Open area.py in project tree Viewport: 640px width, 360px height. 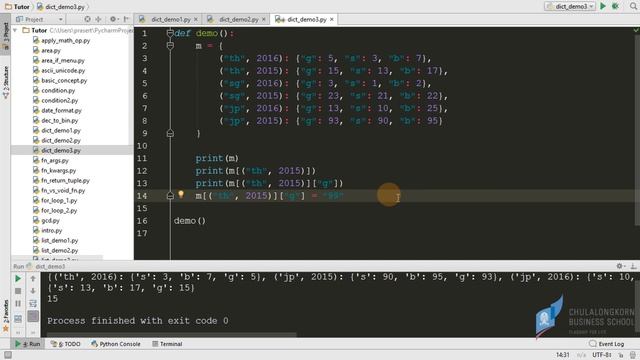[51, 51]
